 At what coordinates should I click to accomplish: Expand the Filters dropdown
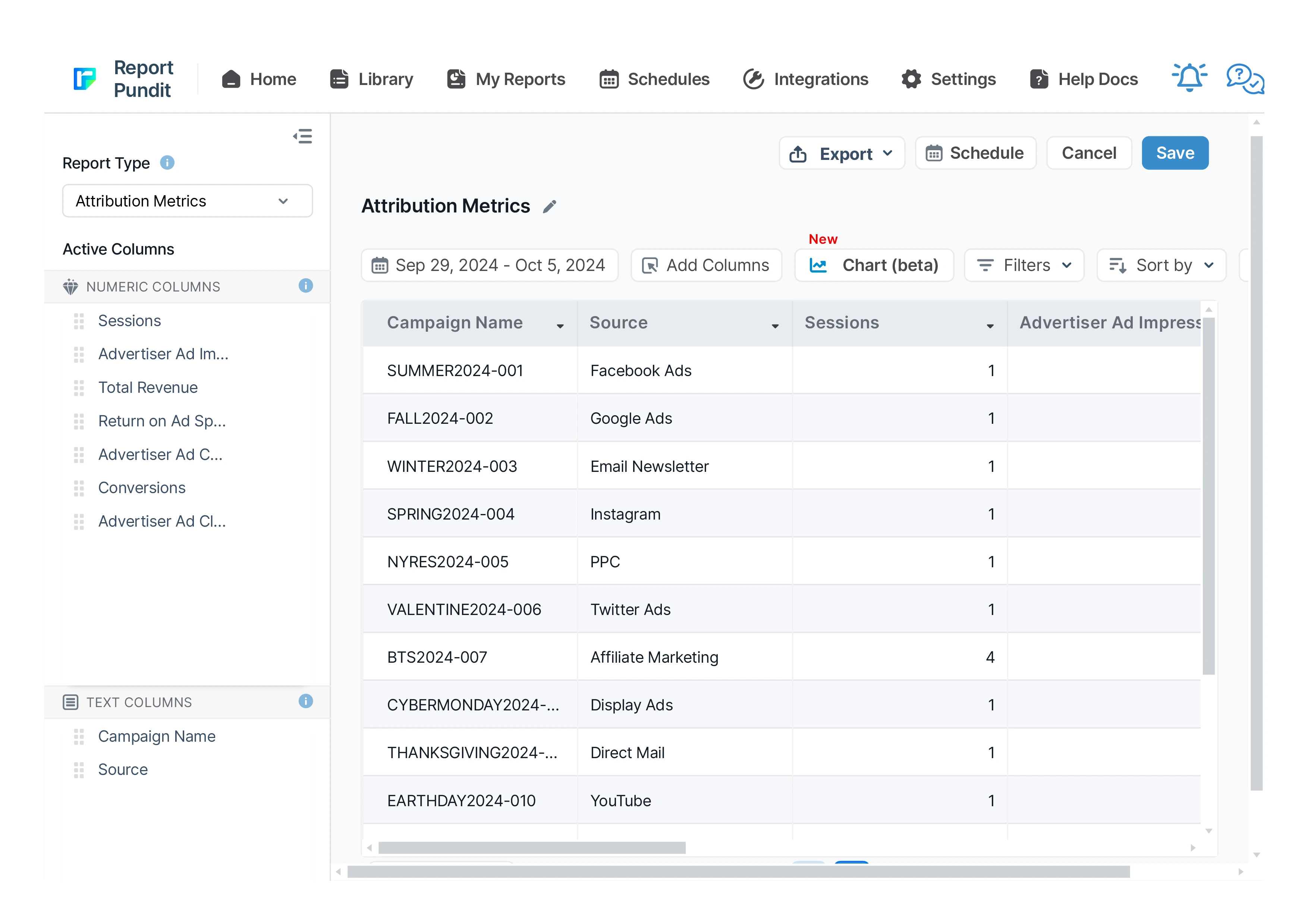(x=1024, y=265)
